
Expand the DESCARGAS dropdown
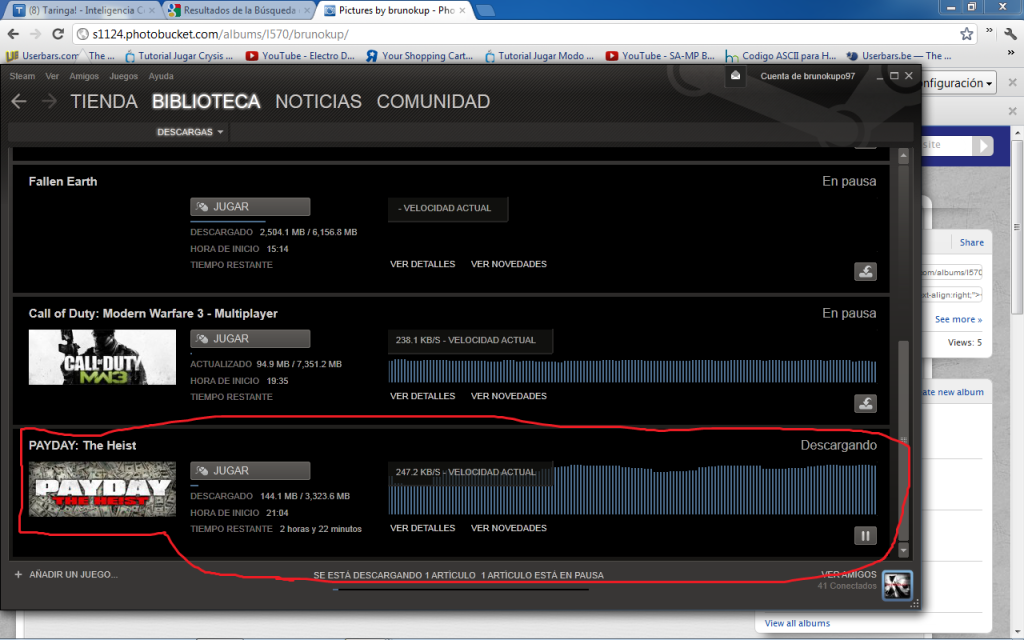tap(189, 132)
